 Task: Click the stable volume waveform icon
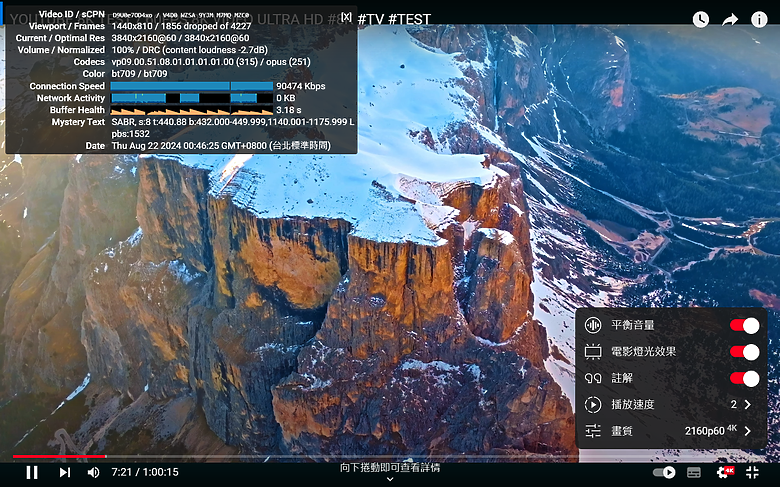(x=592, y=325)
